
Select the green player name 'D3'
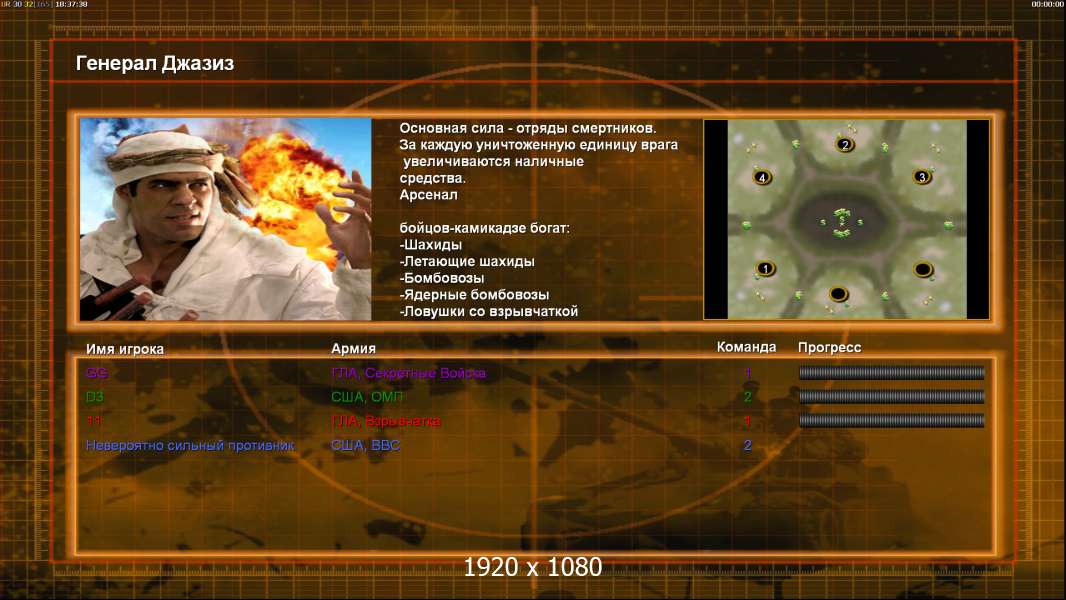[x=94, y=397]
